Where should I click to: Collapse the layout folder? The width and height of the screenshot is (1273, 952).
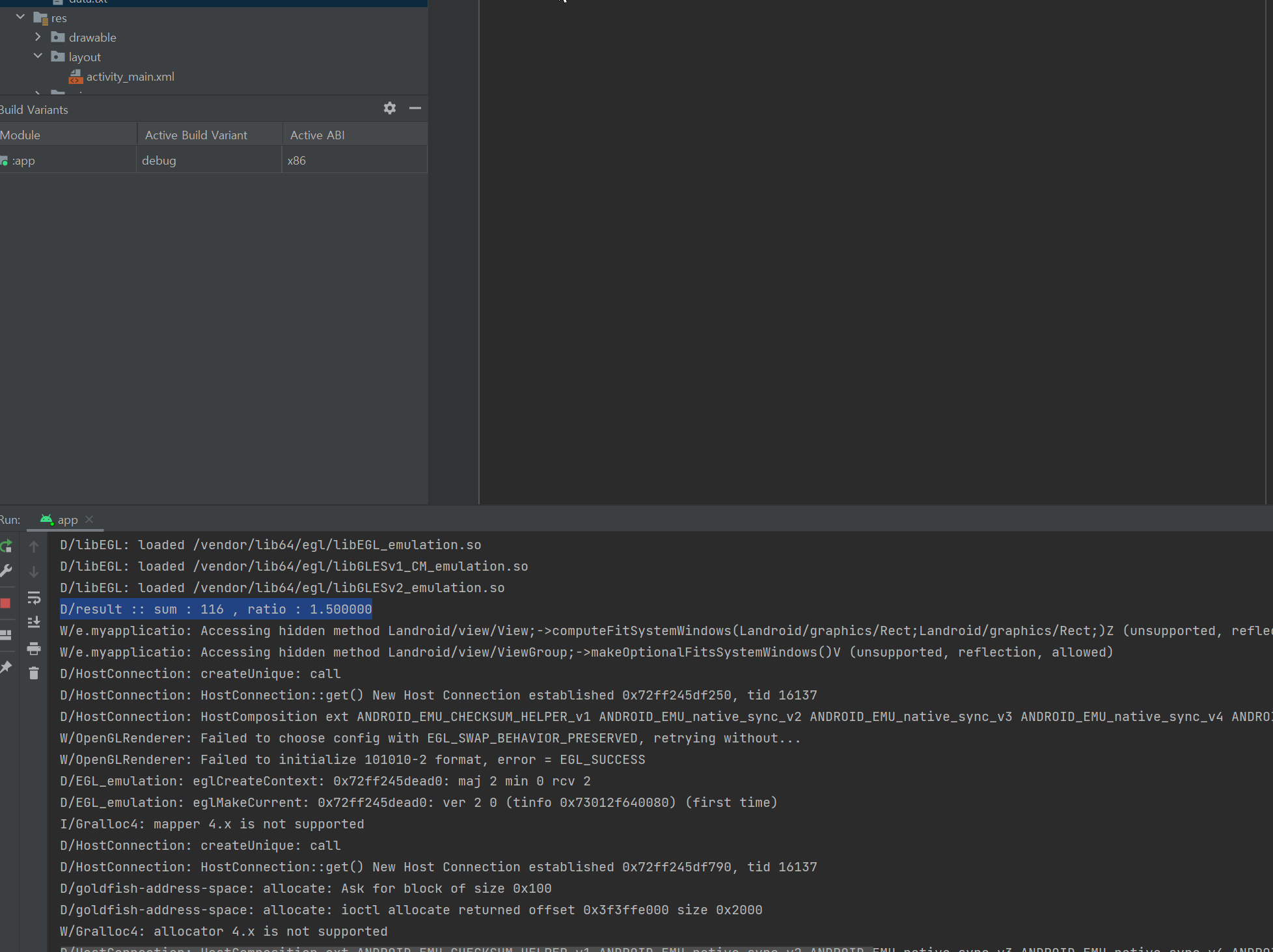[x=38, y=57]
